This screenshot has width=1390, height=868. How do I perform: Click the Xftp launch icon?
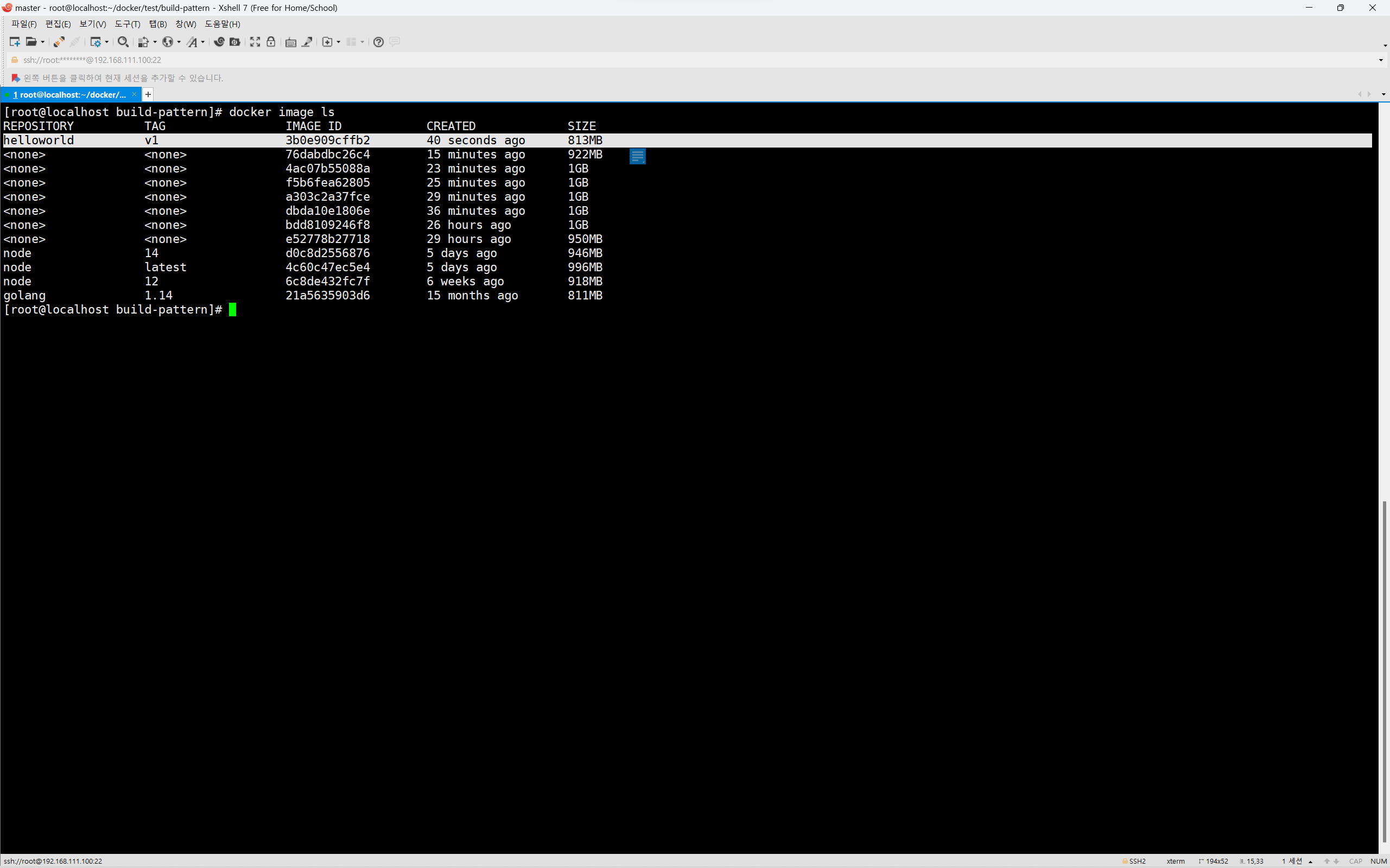pyautogui.click(x=235, y=42)
